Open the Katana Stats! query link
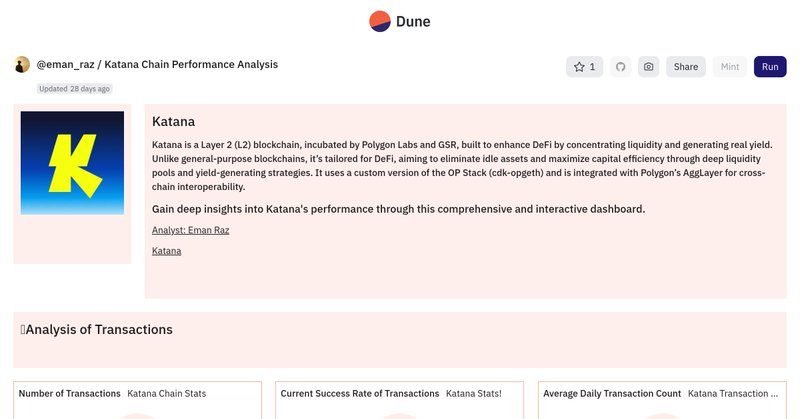Screen dimensions: 800x419 tap(473, 393)
